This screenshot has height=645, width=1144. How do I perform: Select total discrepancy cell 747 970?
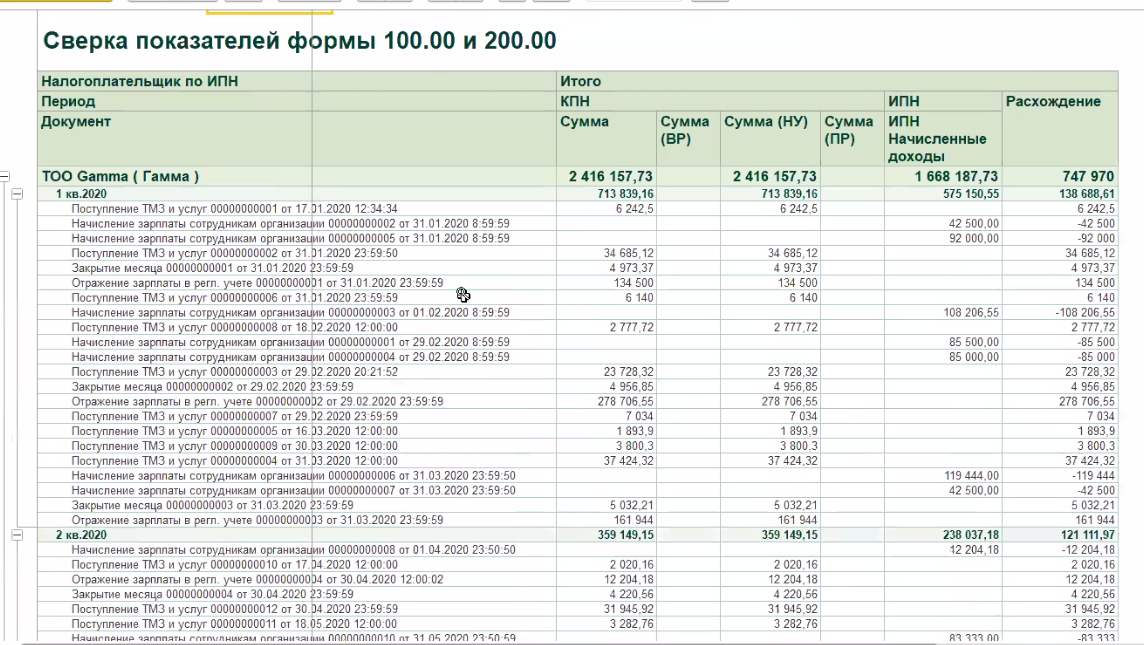pos(1086,177)
